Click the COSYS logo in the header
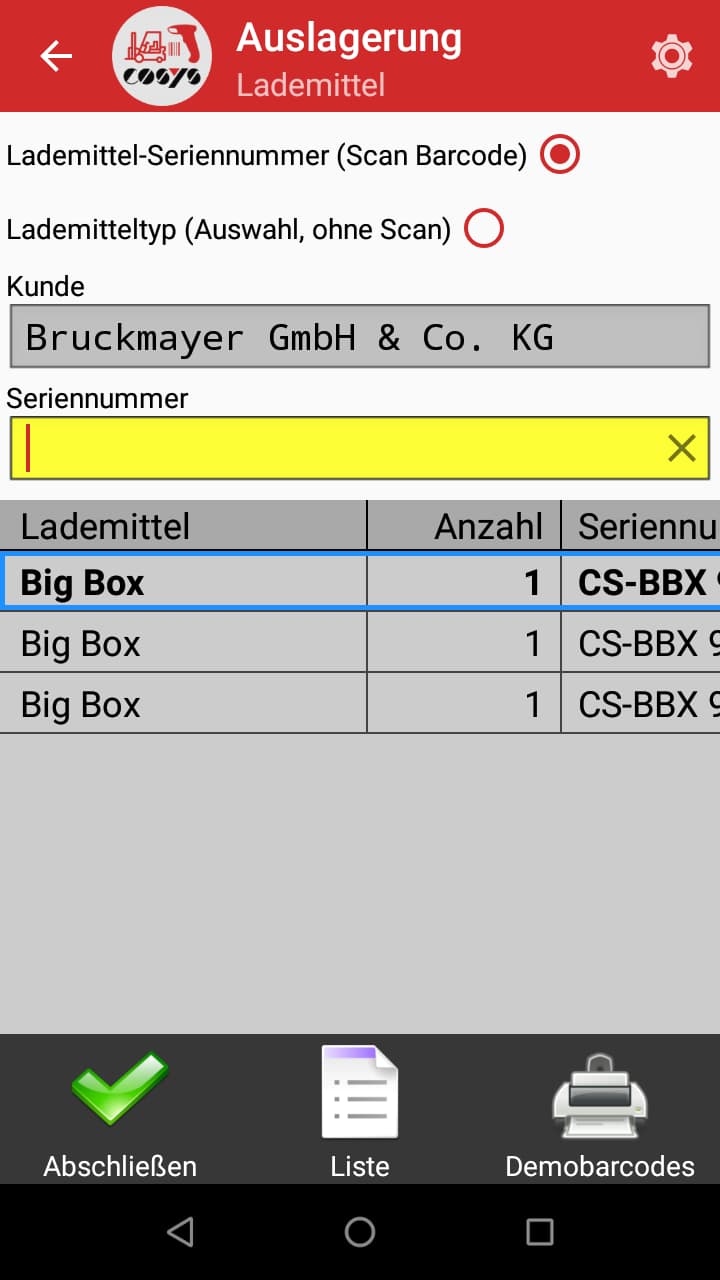Image resolution: width=720 pixels, height=1280 pixels. [162, 56]
